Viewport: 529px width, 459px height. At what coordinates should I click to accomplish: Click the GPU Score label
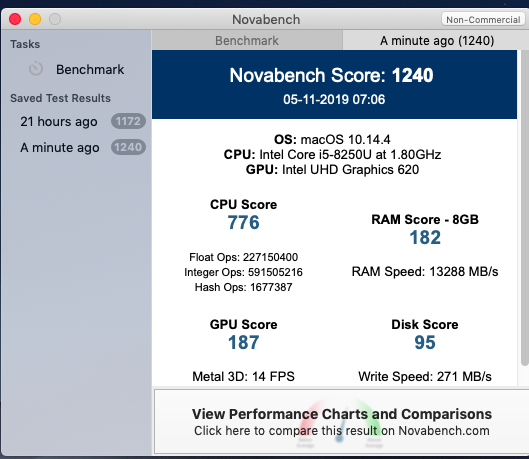pos(244,324)
